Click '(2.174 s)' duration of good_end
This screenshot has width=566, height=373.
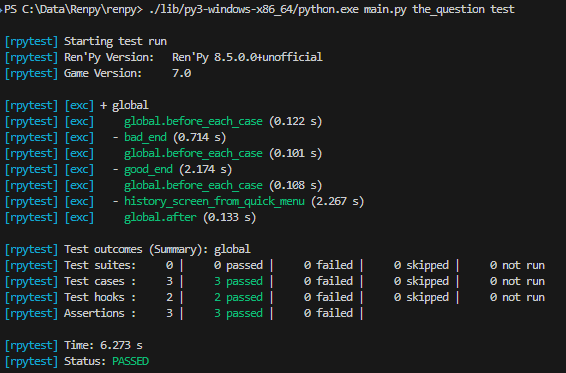(x=205, y=169)
